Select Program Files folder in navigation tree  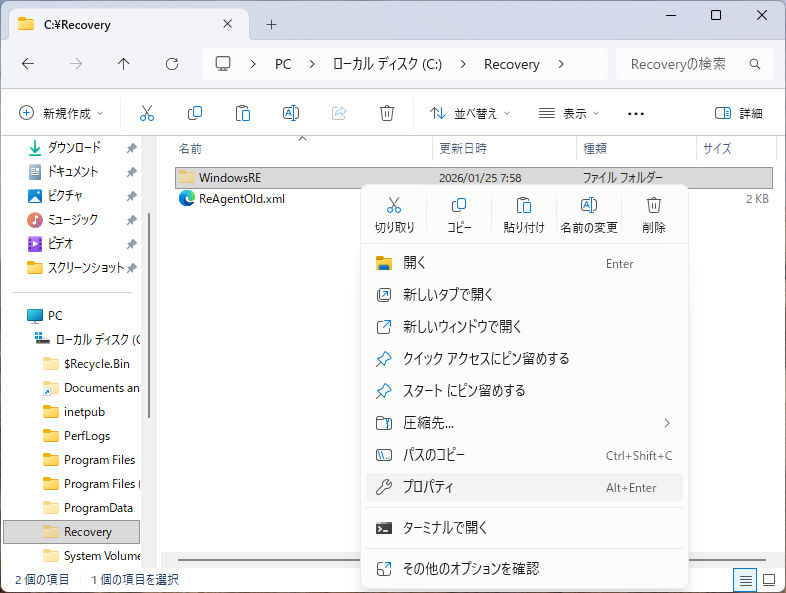[x=98, y=460]
